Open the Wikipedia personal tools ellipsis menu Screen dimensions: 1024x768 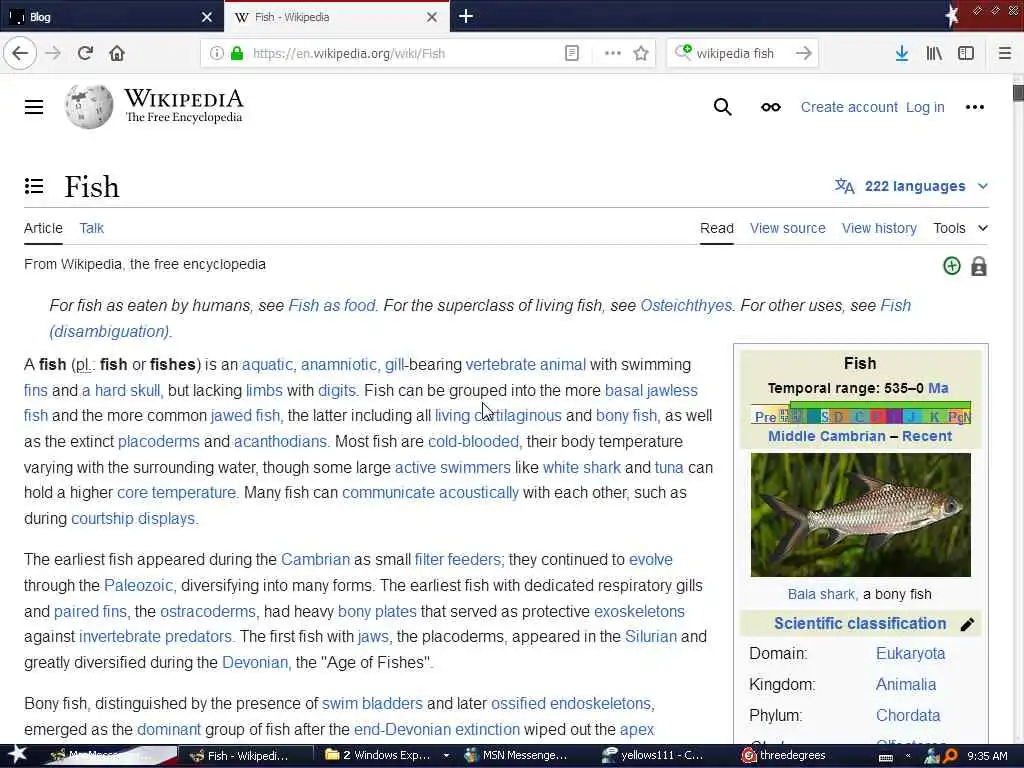coord(974,107)
